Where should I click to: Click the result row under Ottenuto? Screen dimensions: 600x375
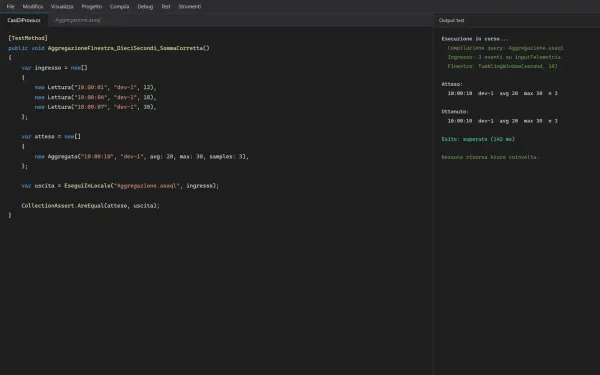tap(502, 121)
